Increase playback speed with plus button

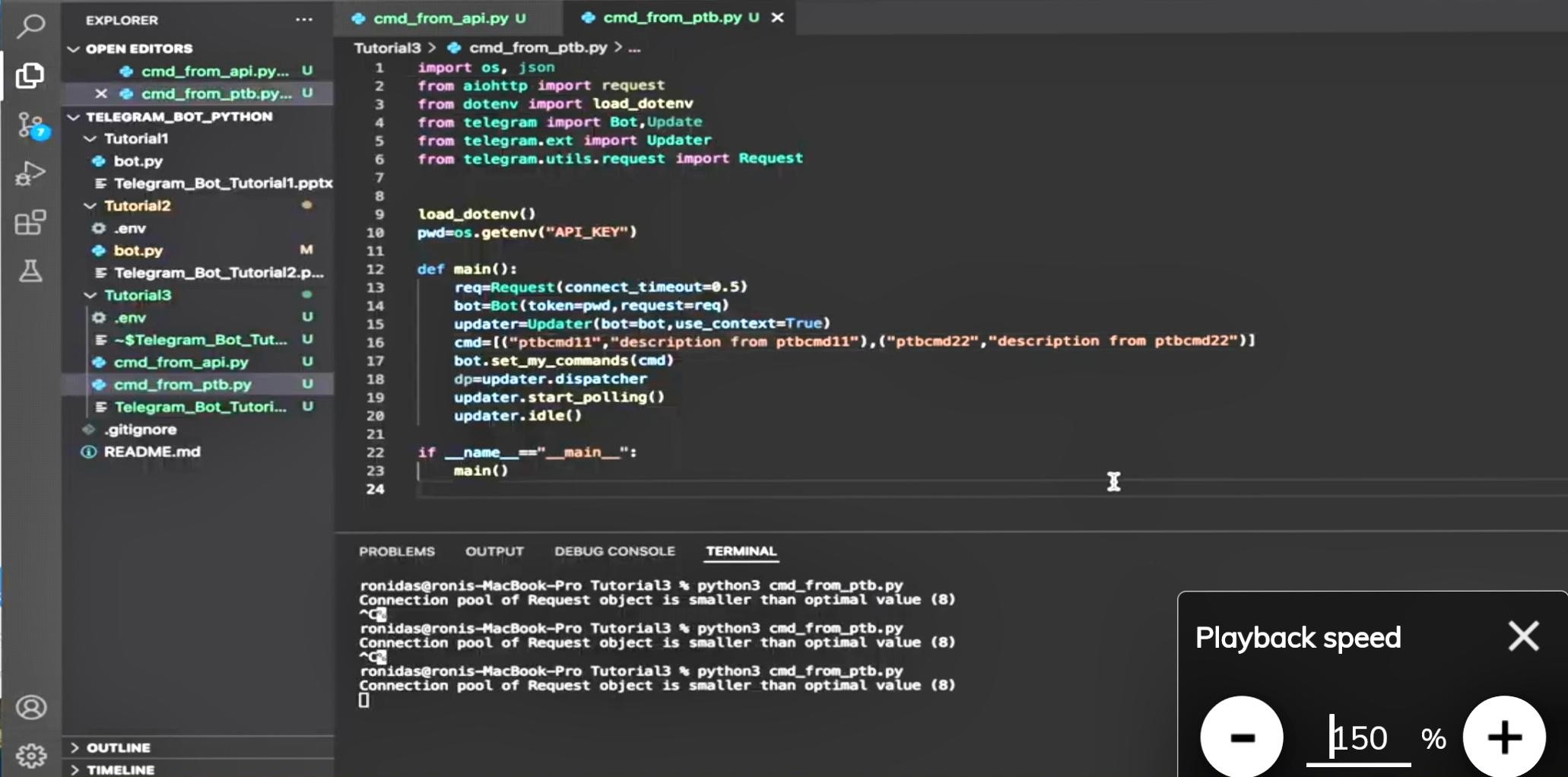tap(1503, 737)
